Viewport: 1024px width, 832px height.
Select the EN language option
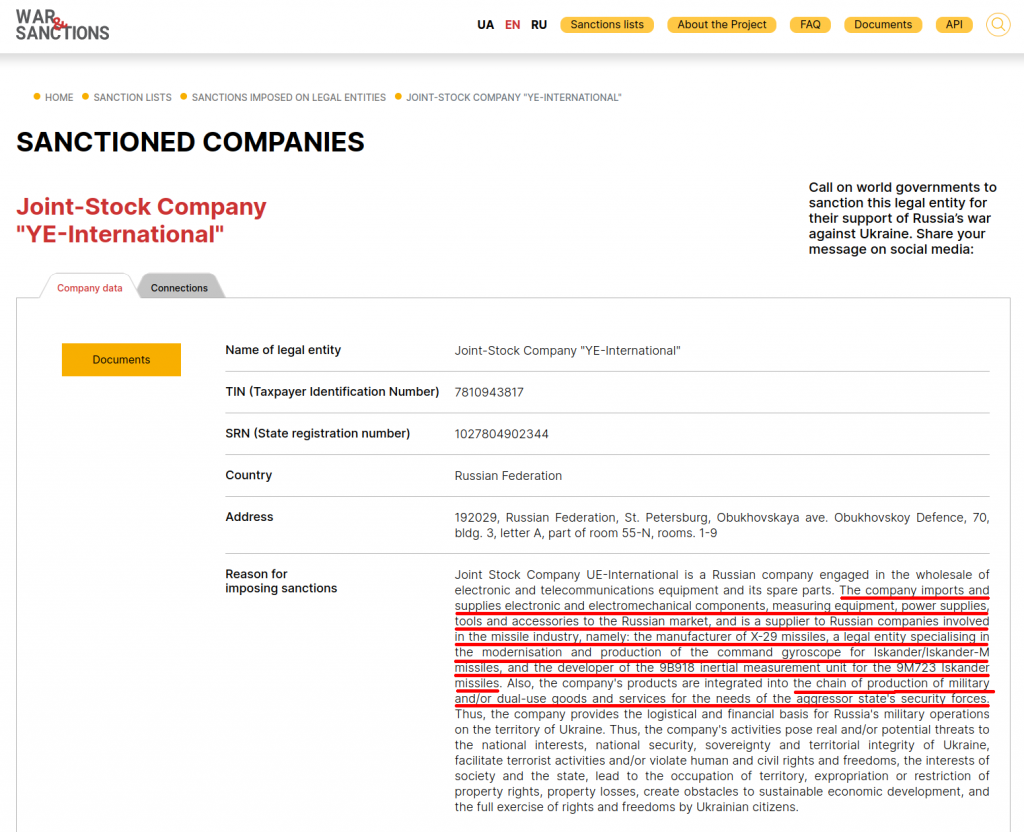coord(512,25)
